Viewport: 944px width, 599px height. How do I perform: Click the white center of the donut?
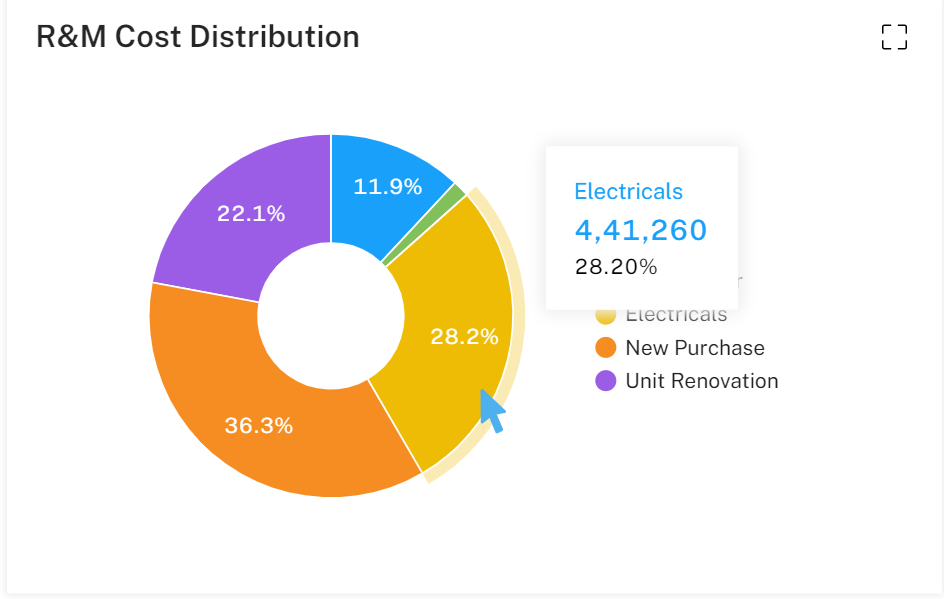(331, 315)
